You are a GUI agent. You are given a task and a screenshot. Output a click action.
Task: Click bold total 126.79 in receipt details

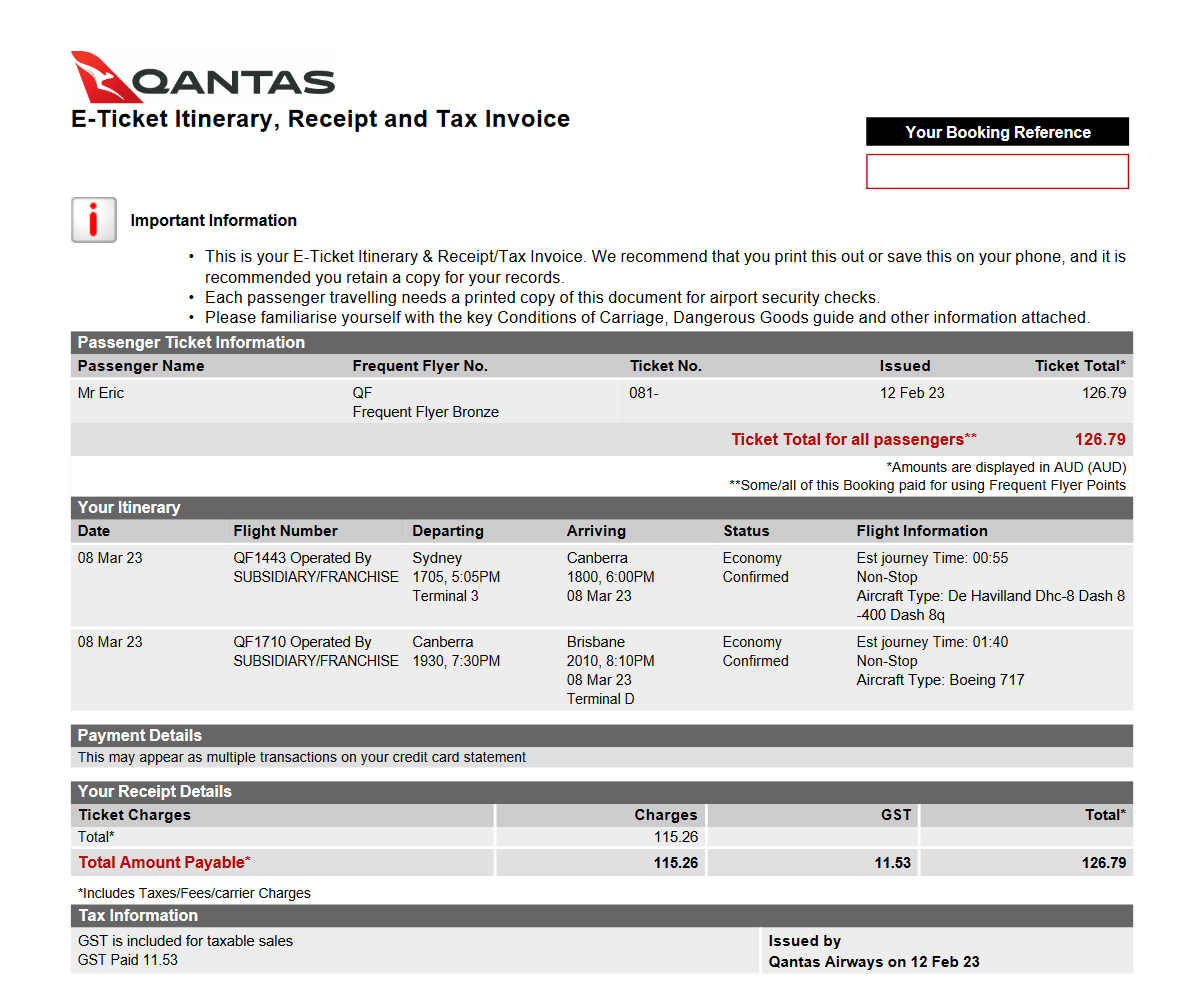pyautogui.click(x=1103, y=863)
